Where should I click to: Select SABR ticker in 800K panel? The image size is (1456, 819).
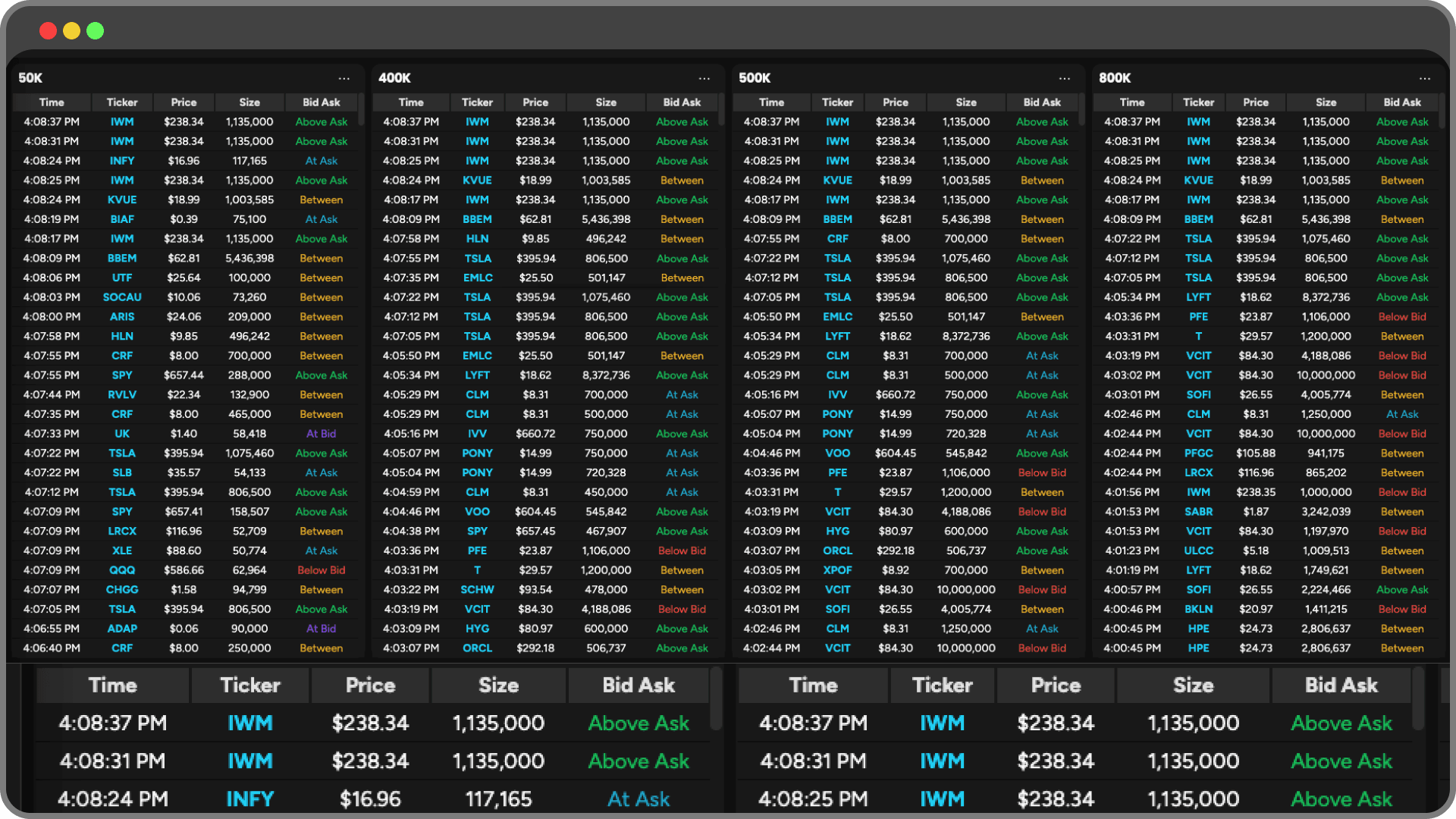pos(1198,512)
